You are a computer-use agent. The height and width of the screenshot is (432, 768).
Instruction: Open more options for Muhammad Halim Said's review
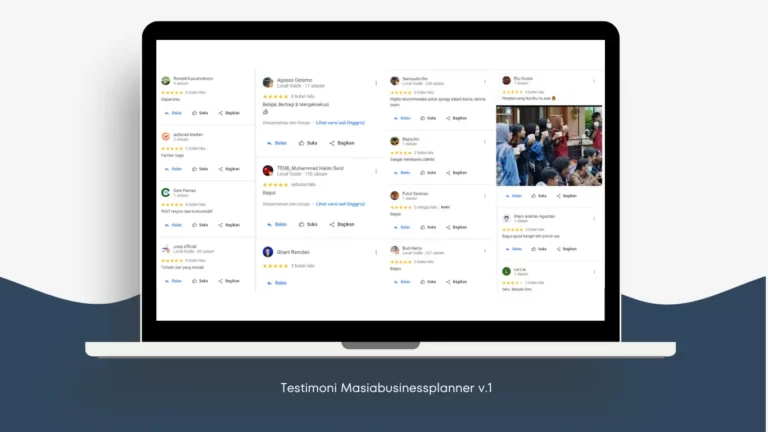coord(376,171)
